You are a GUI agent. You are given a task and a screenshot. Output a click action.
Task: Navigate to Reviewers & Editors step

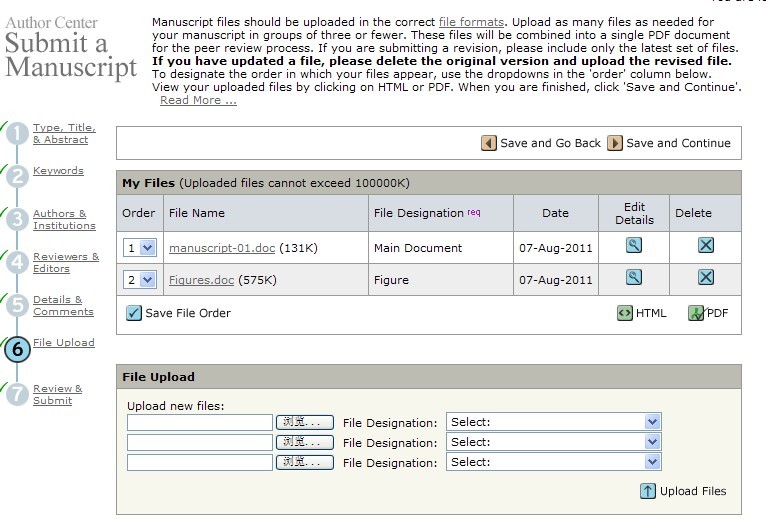tap(65, 262)
